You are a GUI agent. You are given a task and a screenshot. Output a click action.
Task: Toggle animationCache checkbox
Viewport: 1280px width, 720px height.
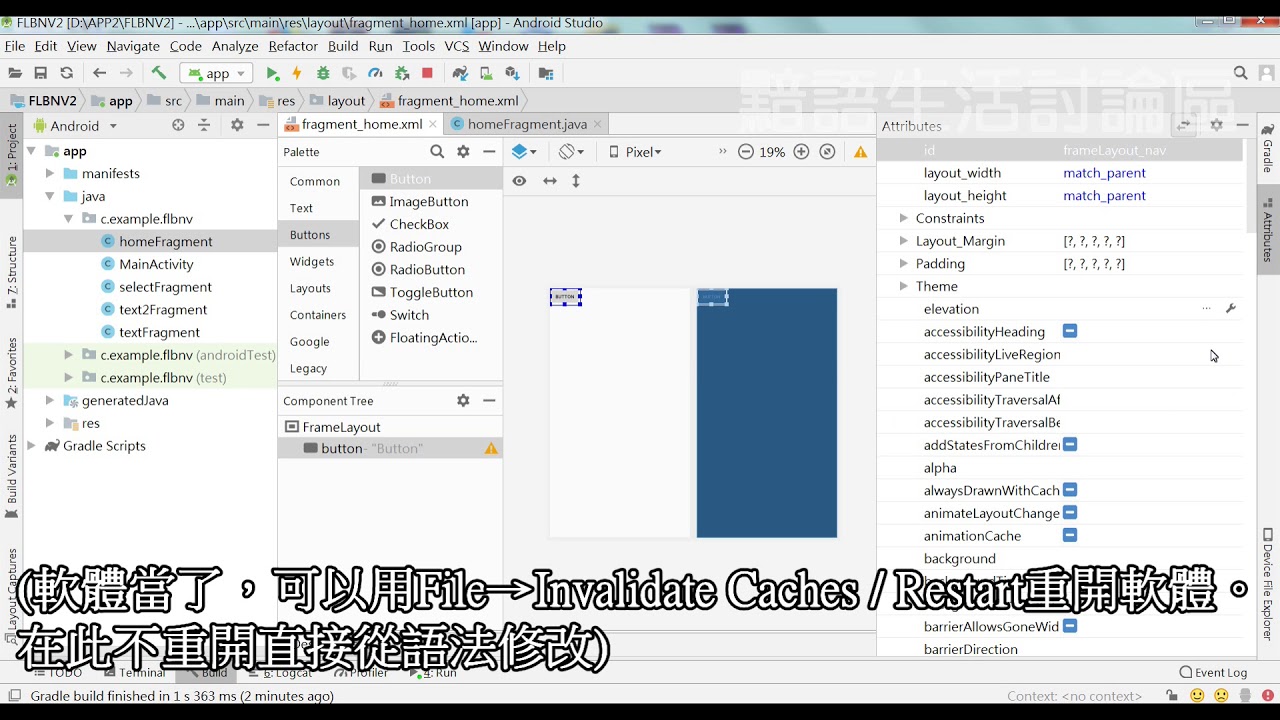point(1070,535)
